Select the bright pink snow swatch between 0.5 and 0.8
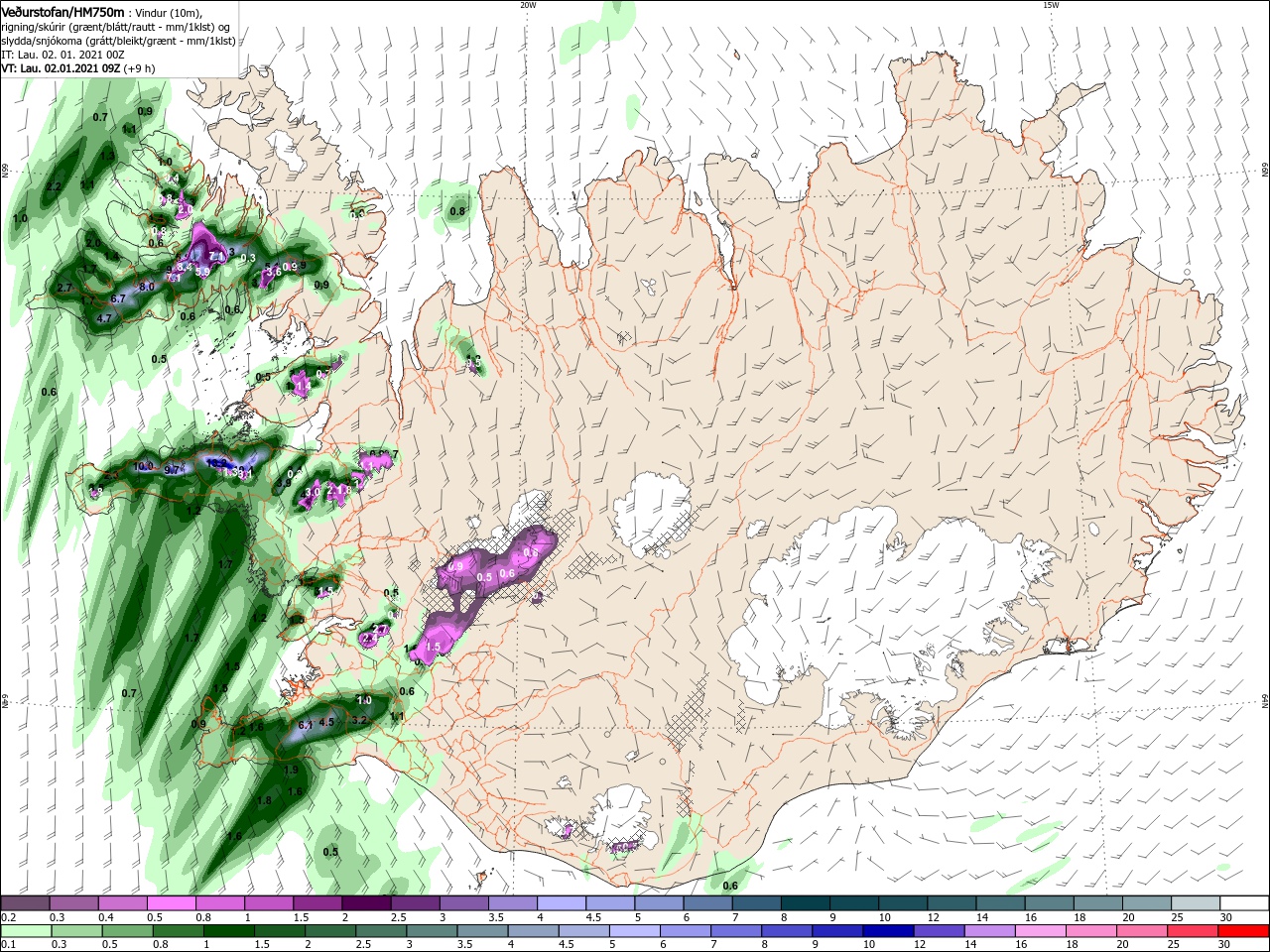Image resolution: width=1270 pixels, height=952 pixels. 172,903
